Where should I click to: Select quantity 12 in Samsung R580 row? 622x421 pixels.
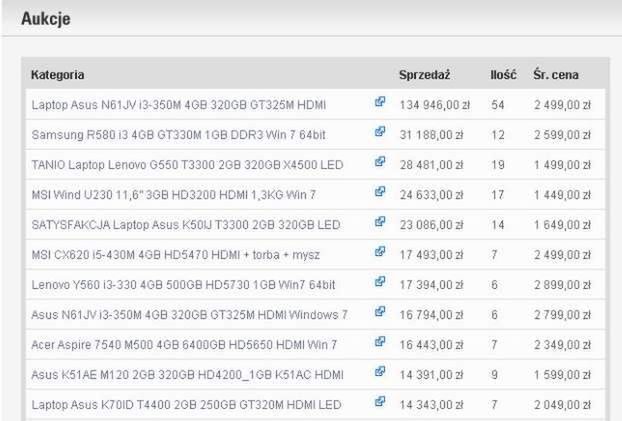[x=498, y=135]
